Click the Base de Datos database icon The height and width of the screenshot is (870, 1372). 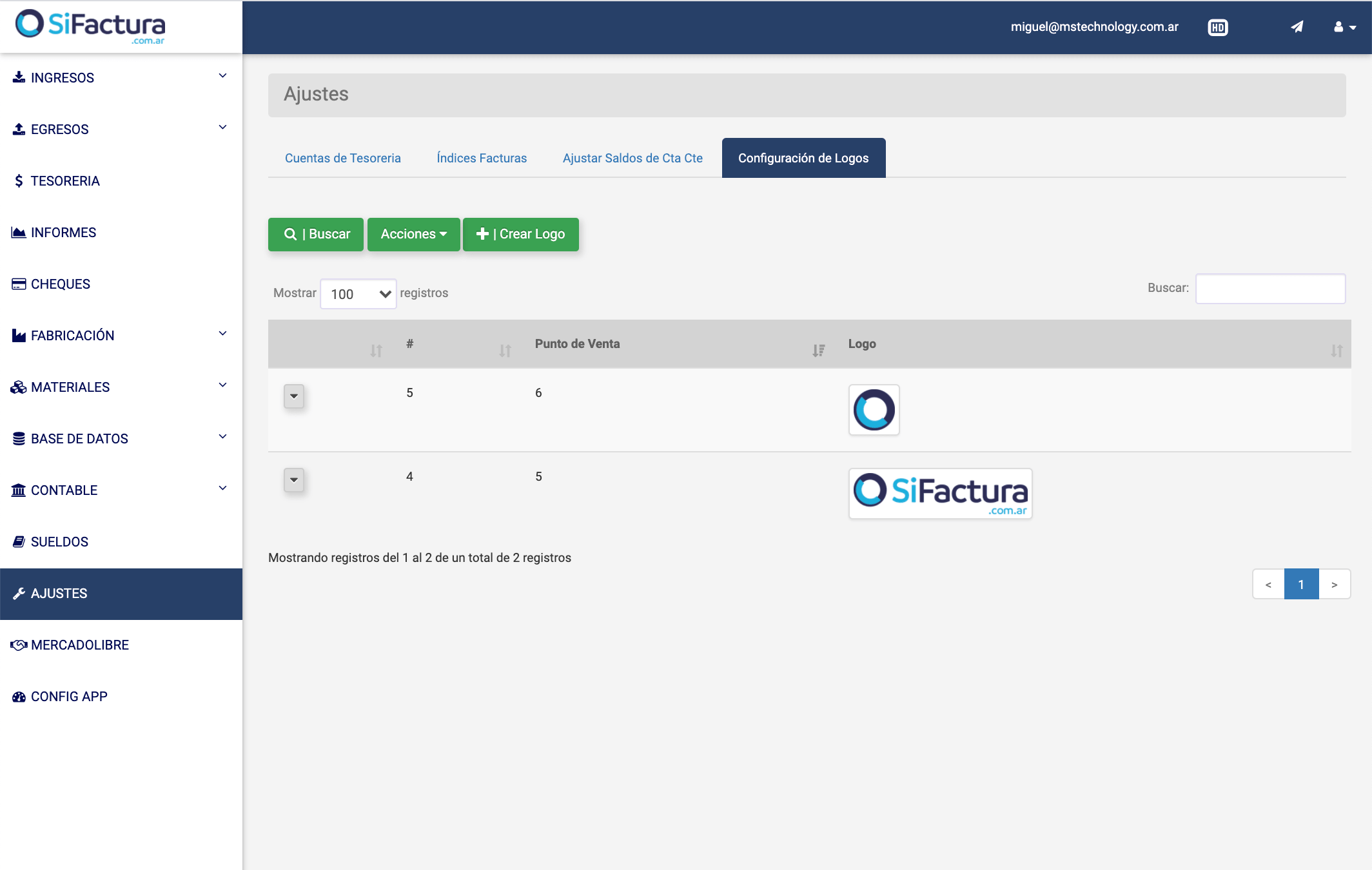(19, 438)
